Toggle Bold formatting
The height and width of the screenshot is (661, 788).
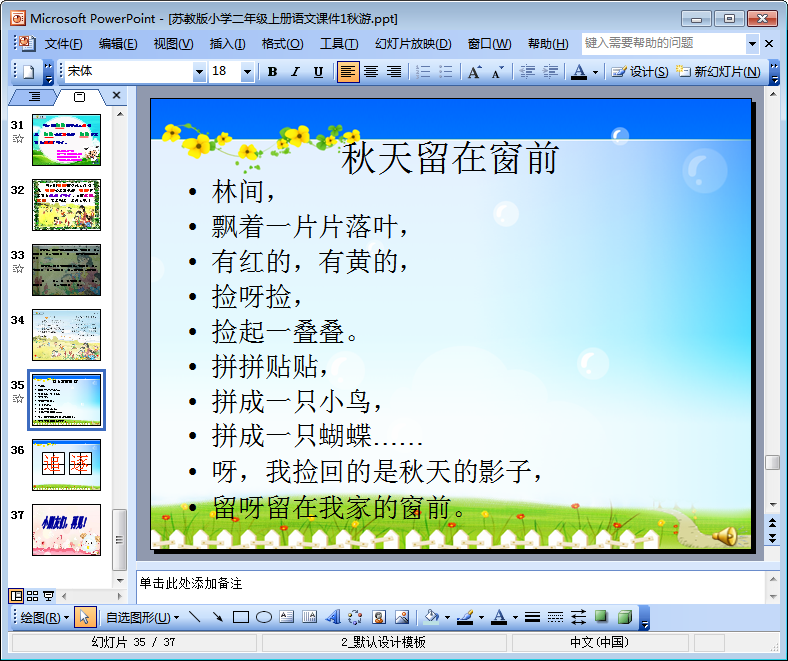(272, 72)
